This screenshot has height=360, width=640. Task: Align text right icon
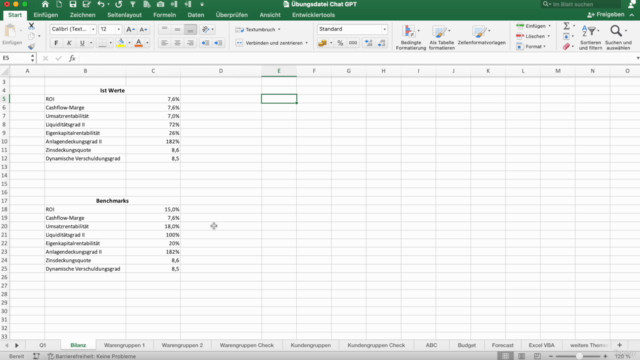click(190, 43)
